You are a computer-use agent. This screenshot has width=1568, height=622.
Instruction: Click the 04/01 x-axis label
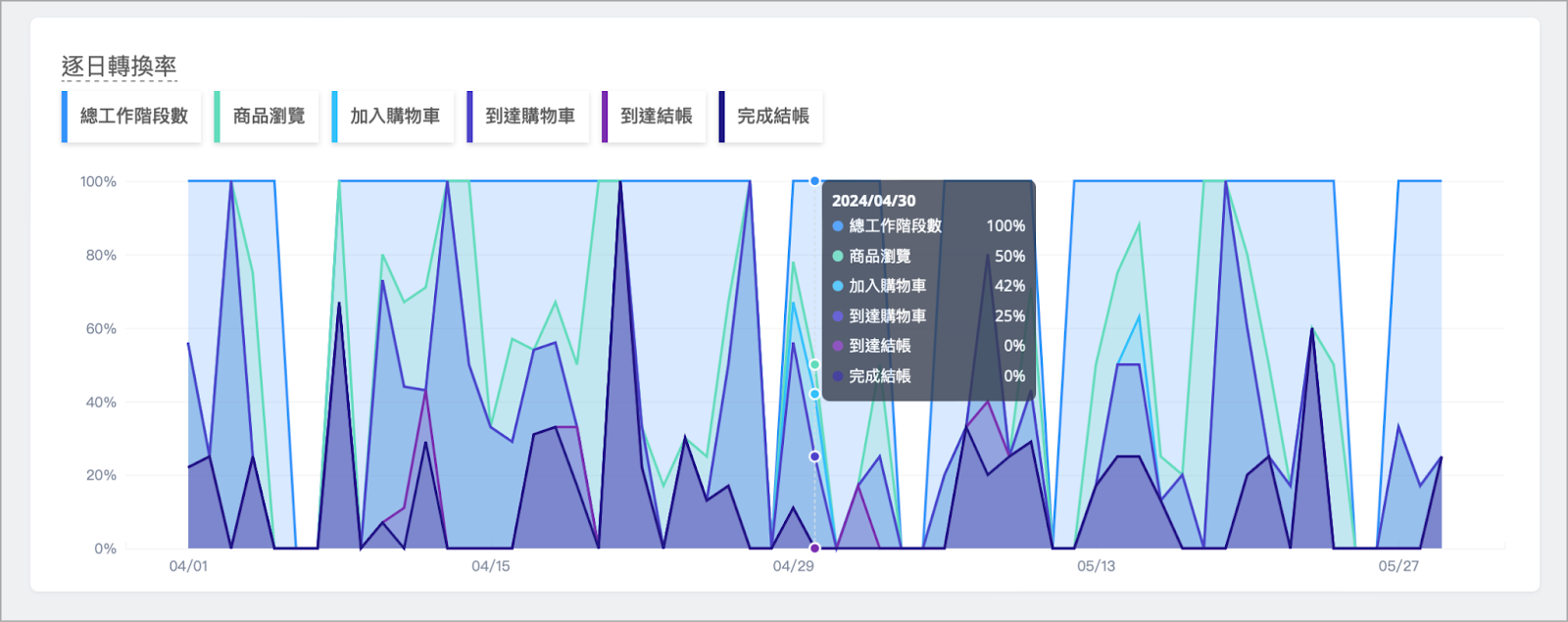[x=188, y=566]
